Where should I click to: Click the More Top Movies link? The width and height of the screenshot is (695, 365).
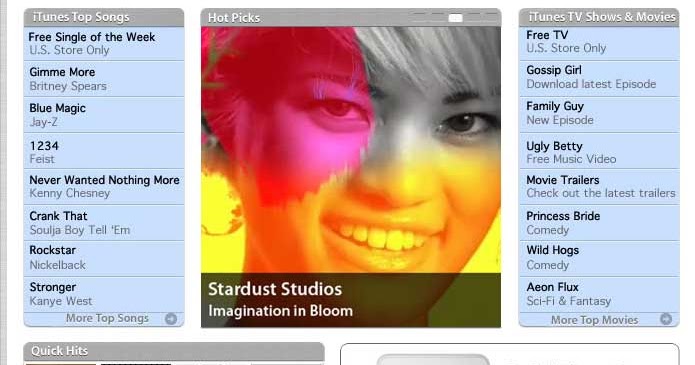click(594, 320)
